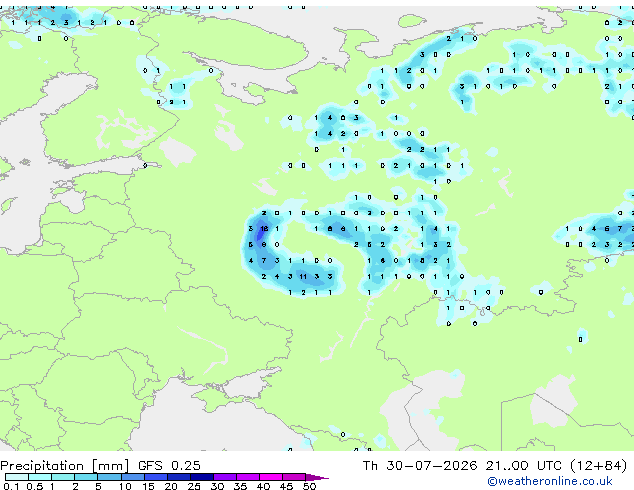Click the '0.1' label on the legend scale
Viewport: 634px width, 490px height.
(x=11, y=486)
